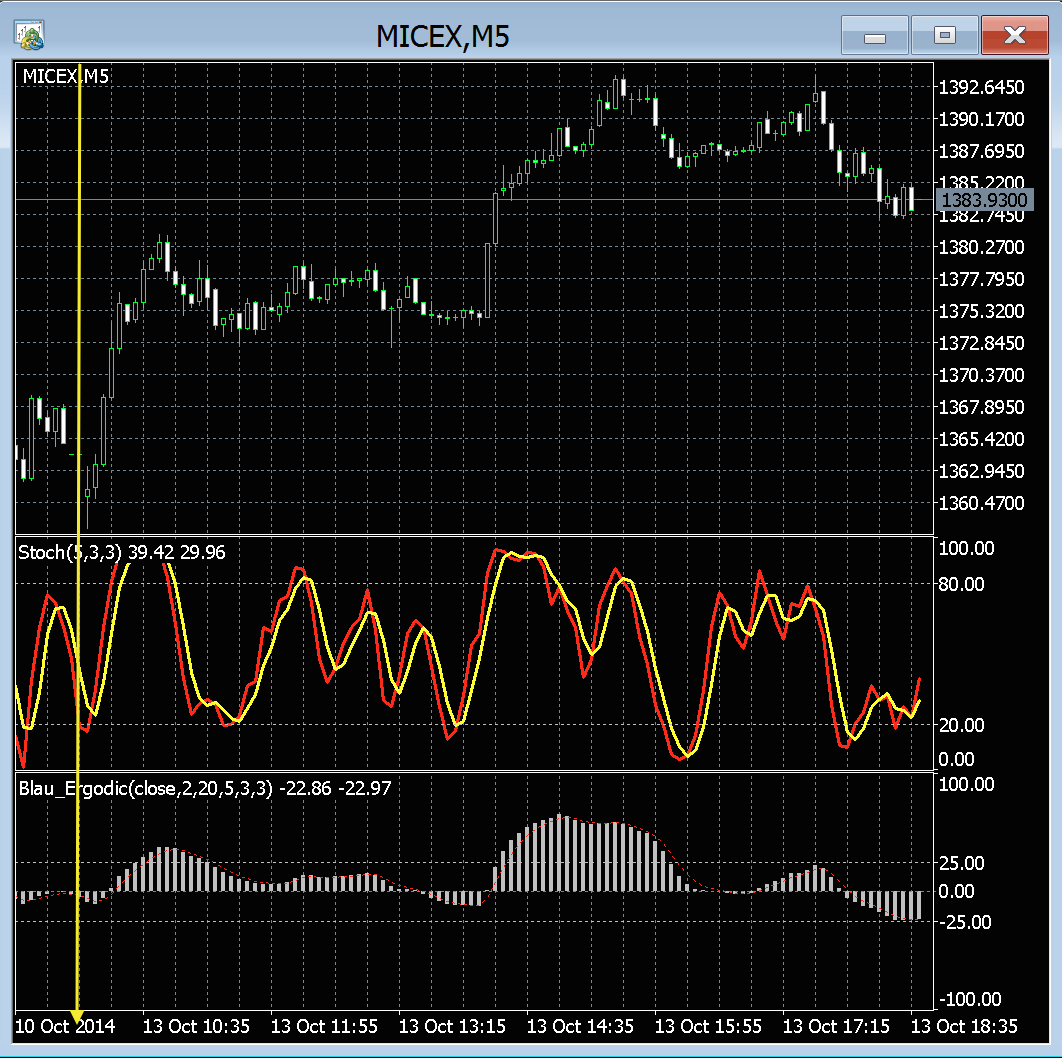
Task: Click the 13 Oct 10:35 time label
Action: tap(196, 1027)
